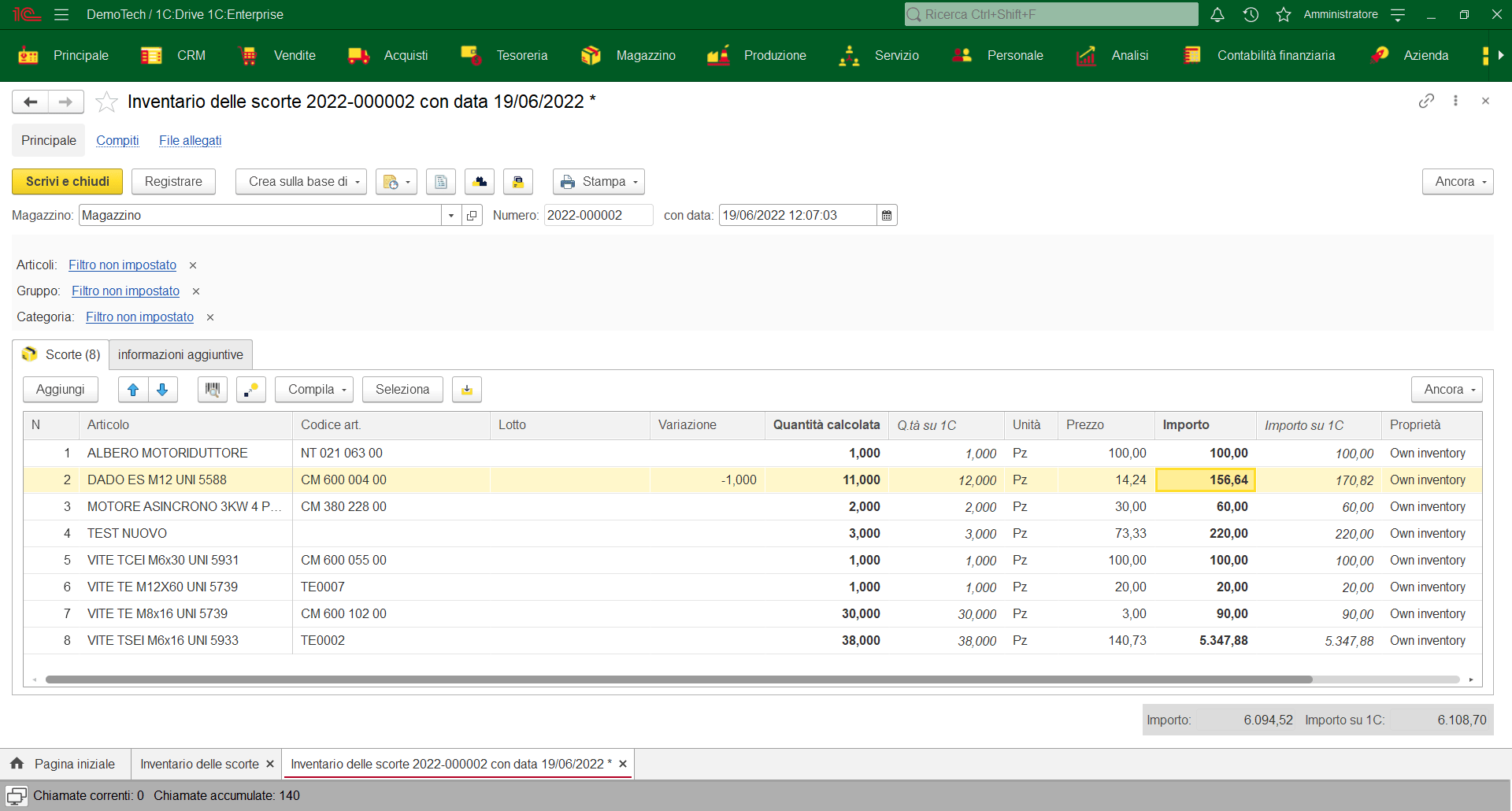Move the selected row up
Screen dimensions: 1512x811
133,390
